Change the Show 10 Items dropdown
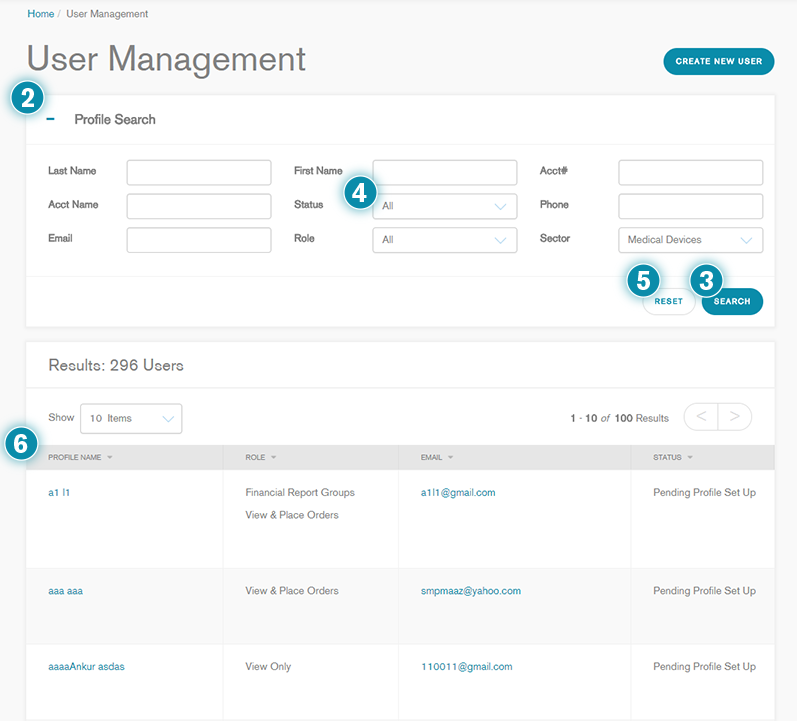Screen dimensions: 797x721 coord(131,419)
